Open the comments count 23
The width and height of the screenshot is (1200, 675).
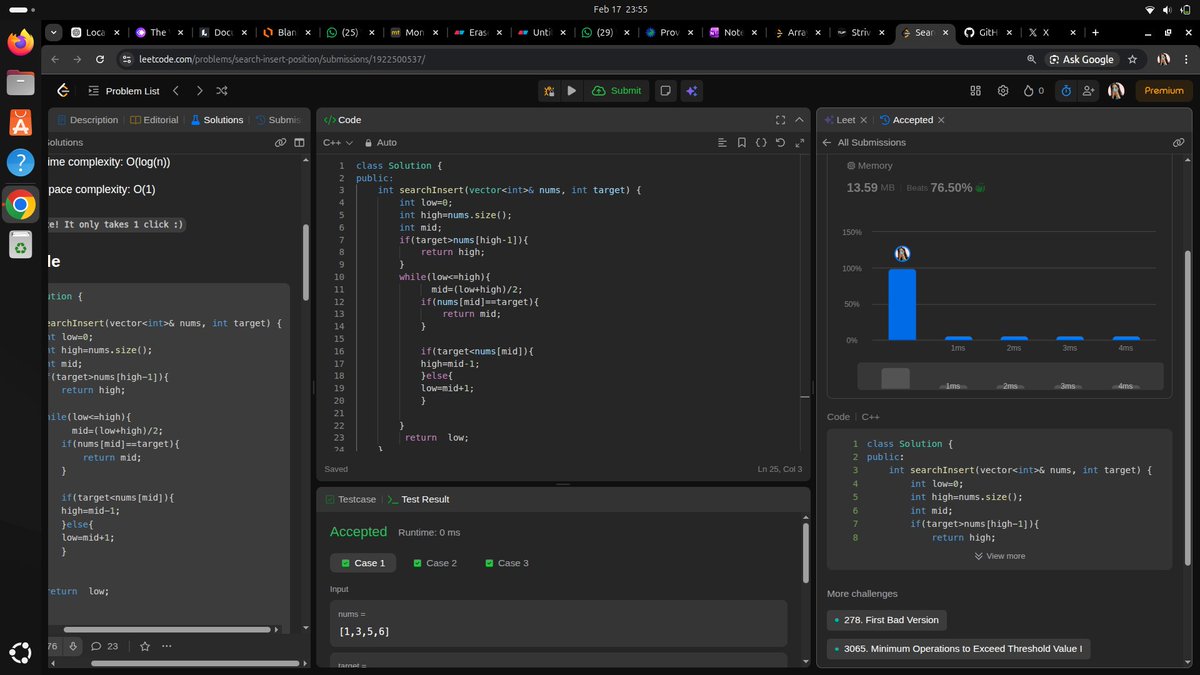click(105, 646)
